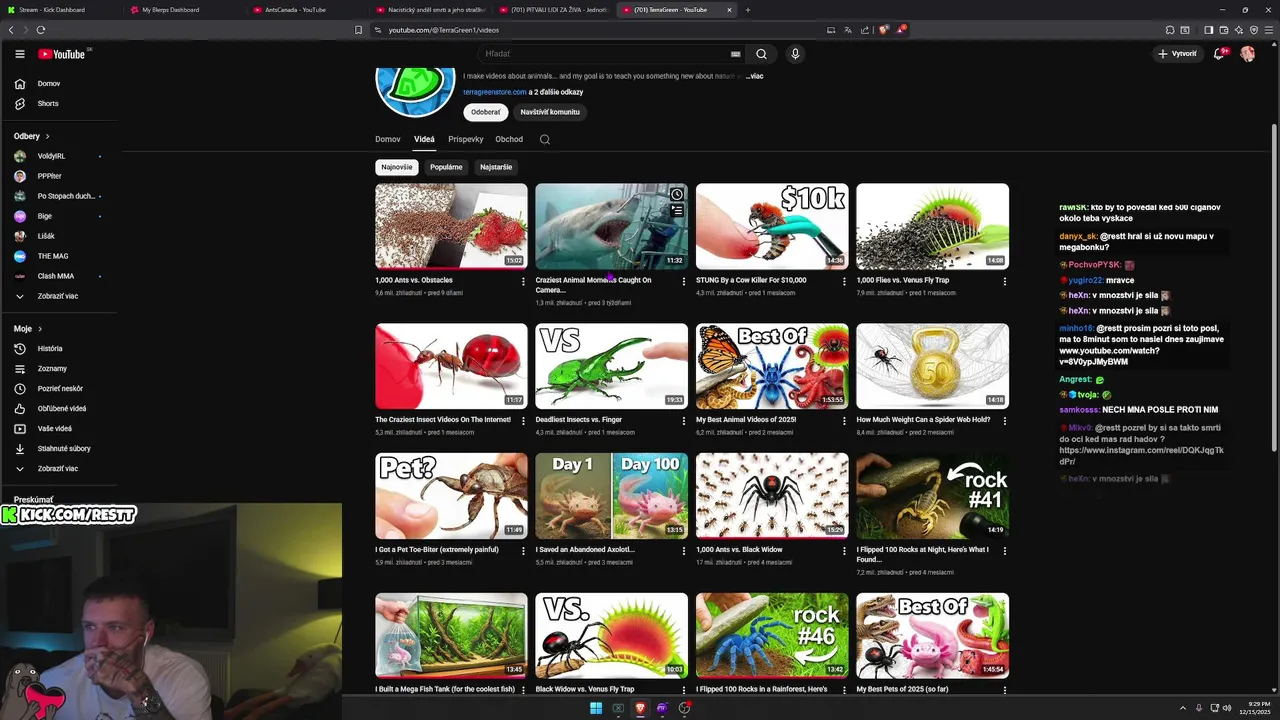
Task: Click the search magnifier button
Action: coord(761,54)
